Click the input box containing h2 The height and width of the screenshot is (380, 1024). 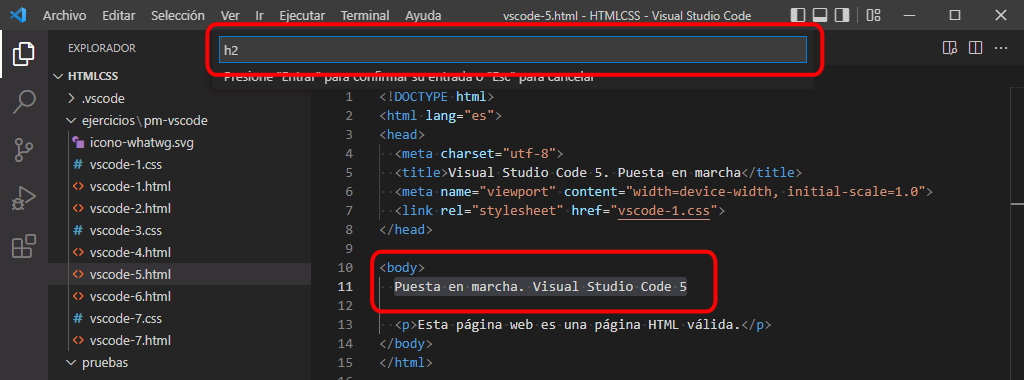[x=513, y=50]
